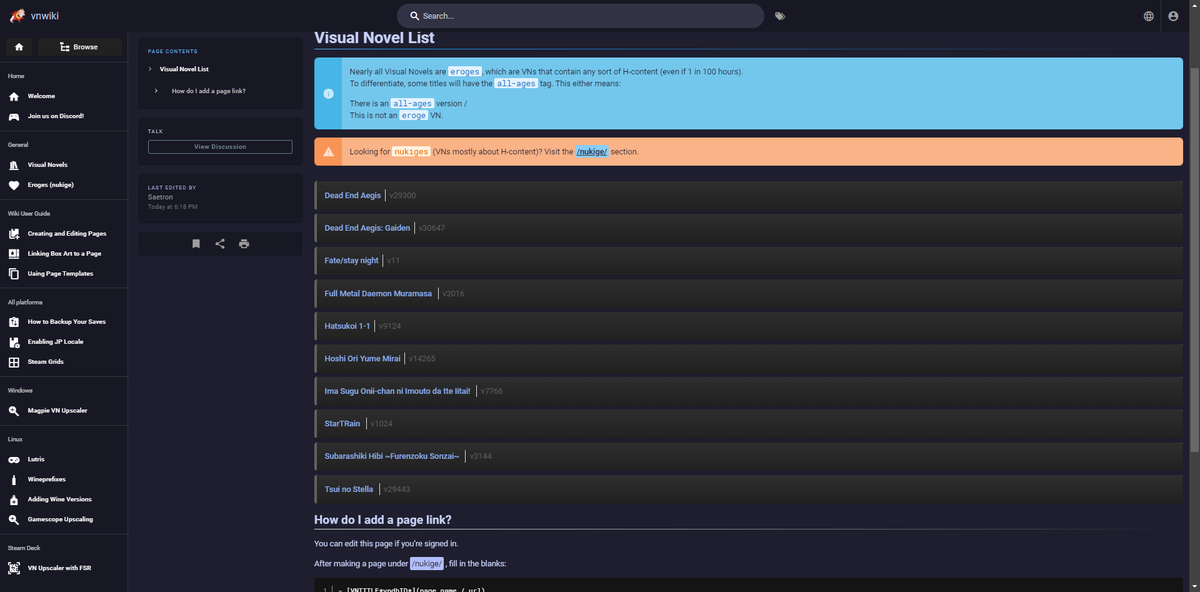The image size is (1200, 592).
Task: Open Magpie VN Upscaler page
Action: [57, 410]
